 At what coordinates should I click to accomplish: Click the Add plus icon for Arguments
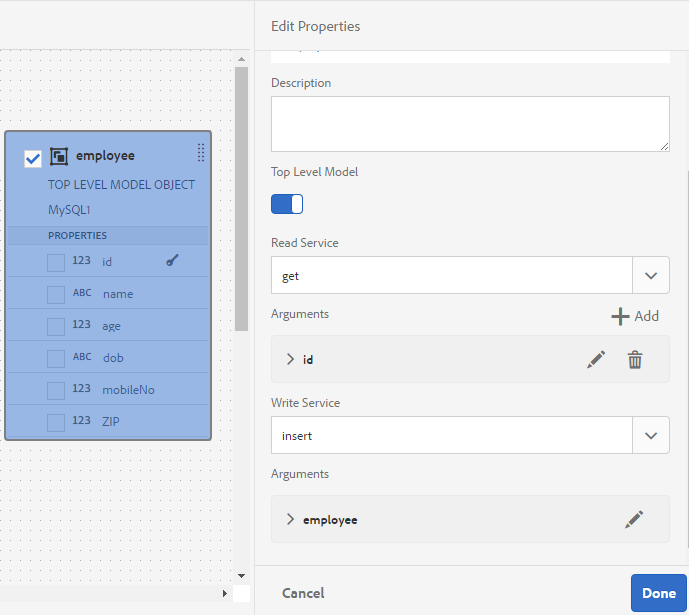[x=620, y=316]
